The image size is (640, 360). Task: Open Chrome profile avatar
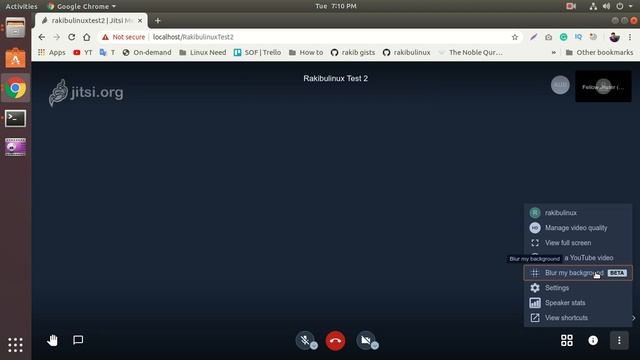[614, 37]
